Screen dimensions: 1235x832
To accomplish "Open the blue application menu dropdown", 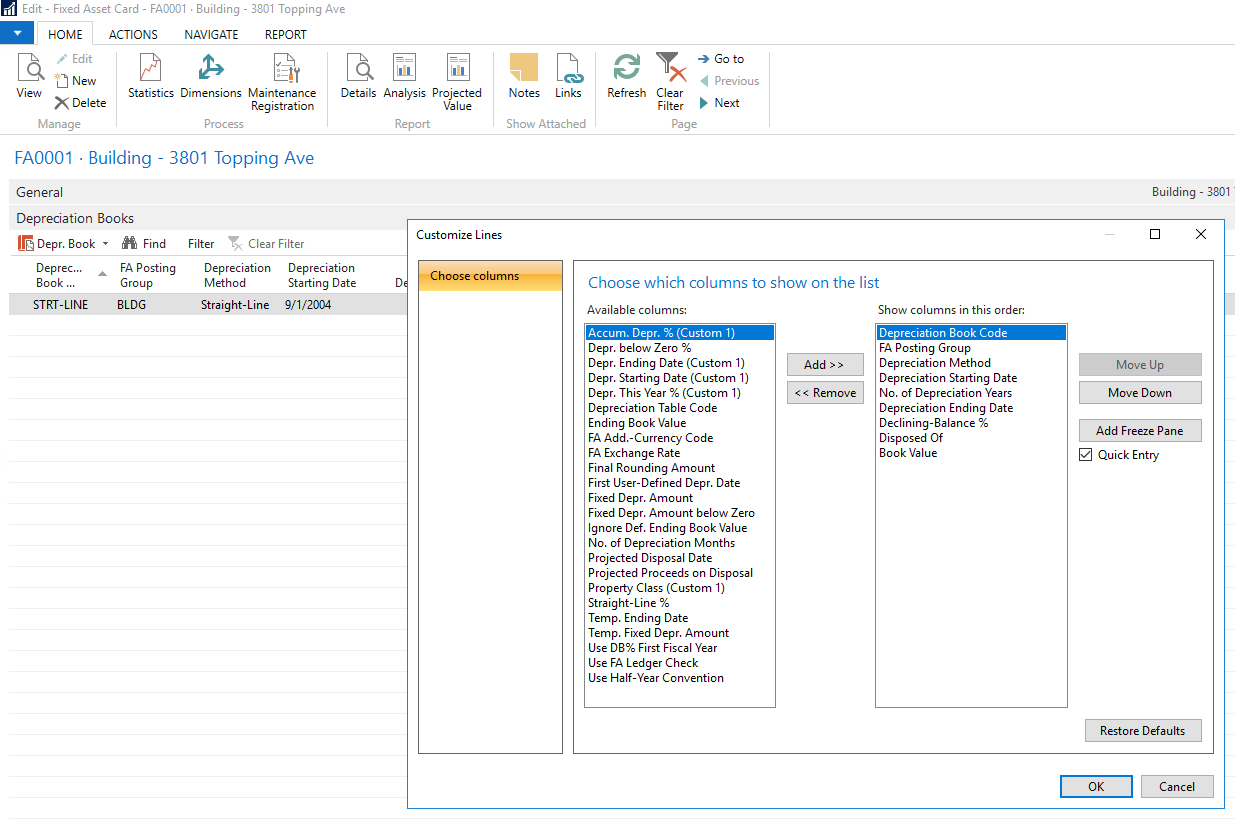I will pos(17,34).
